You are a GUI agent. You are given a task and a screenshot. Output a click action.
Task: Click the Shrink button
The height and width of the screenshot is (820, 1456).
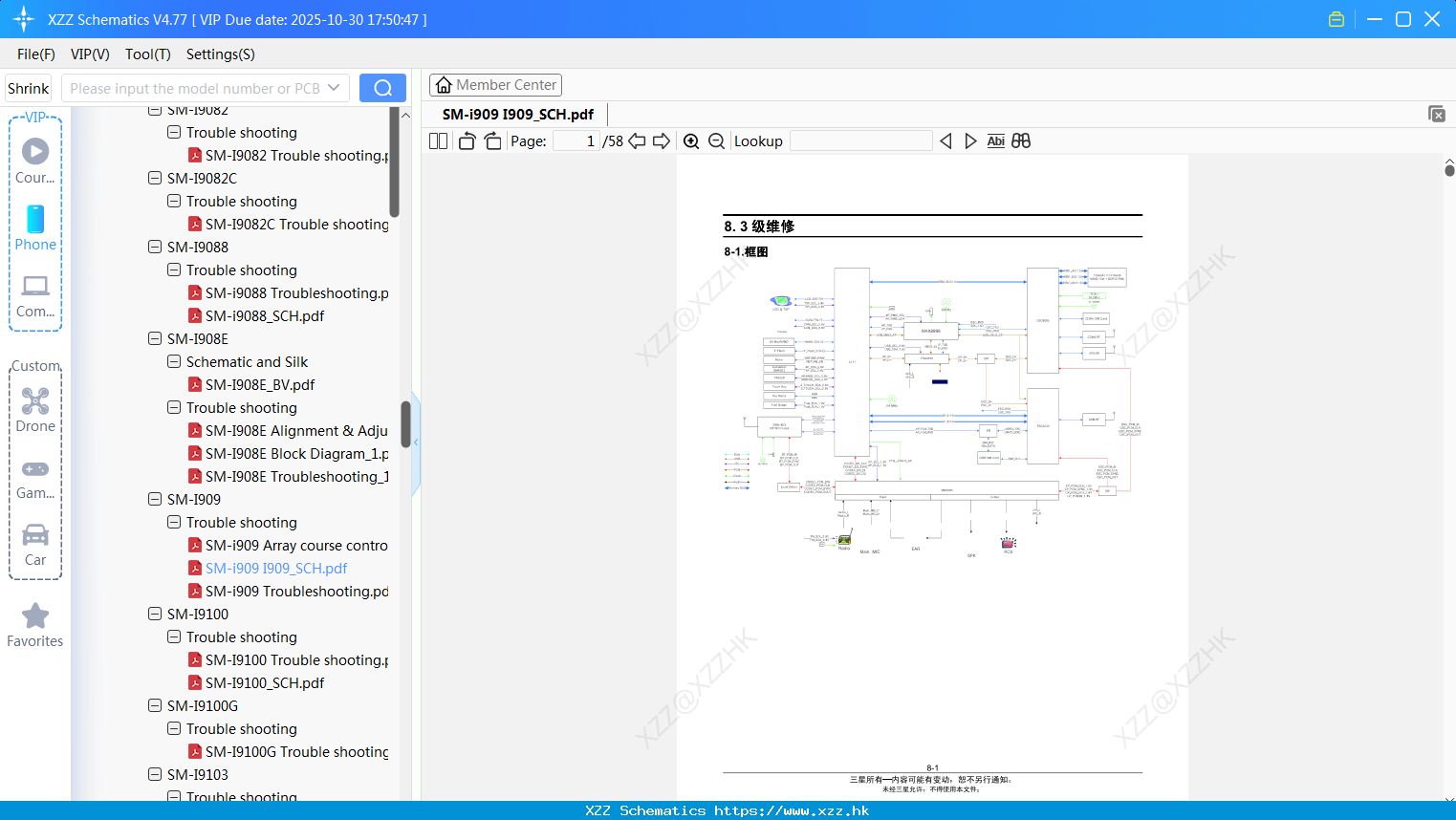[x=28, y=88]
